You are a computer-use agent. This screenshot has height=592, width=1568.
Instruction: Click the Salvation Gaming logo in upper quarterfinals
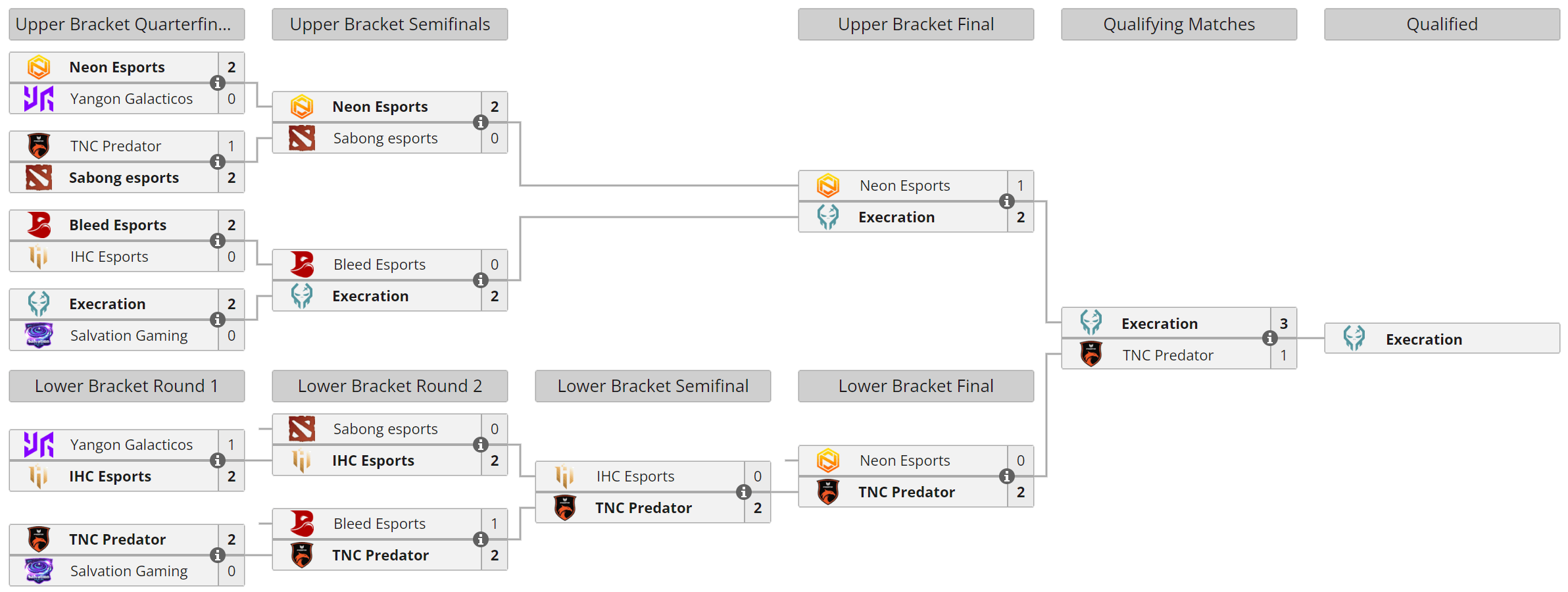point(39,335)
